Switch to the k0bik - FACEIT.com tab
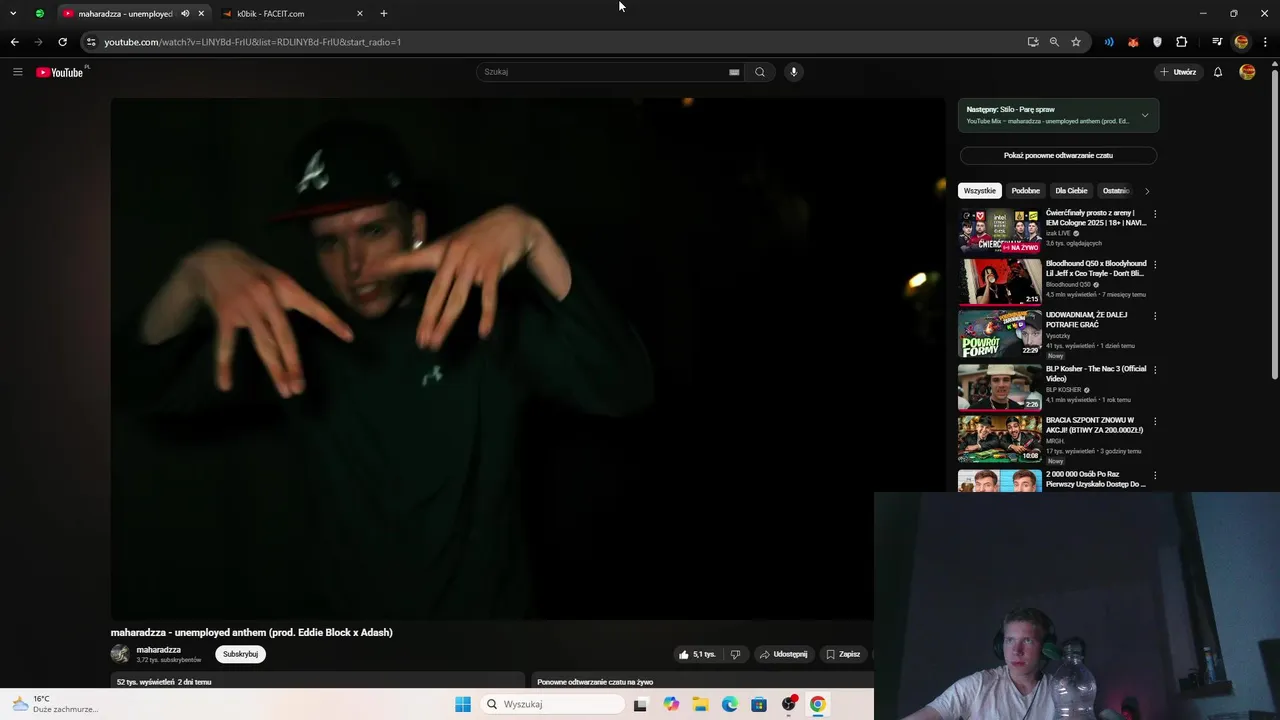The image size is (1280, 720). [x=292, y=14]
